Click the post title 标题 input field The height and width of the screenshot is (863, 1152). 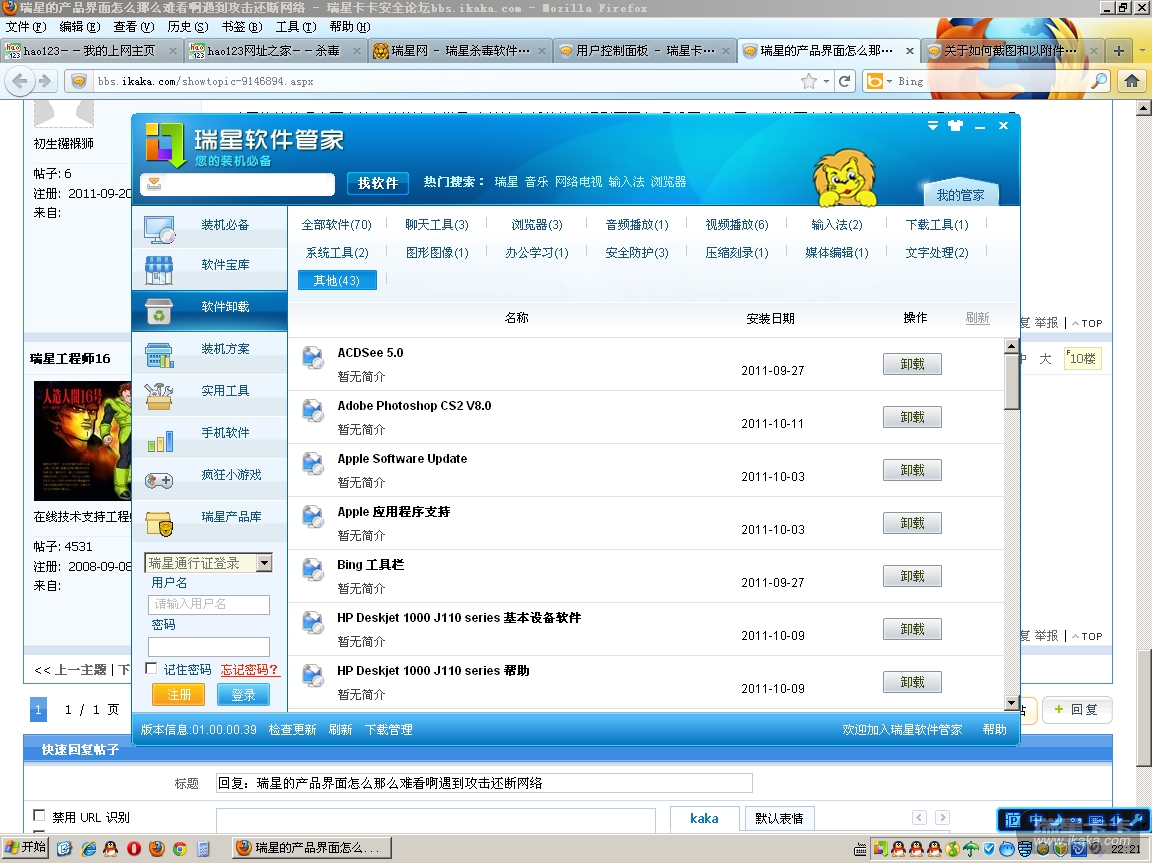click(484, 783)
